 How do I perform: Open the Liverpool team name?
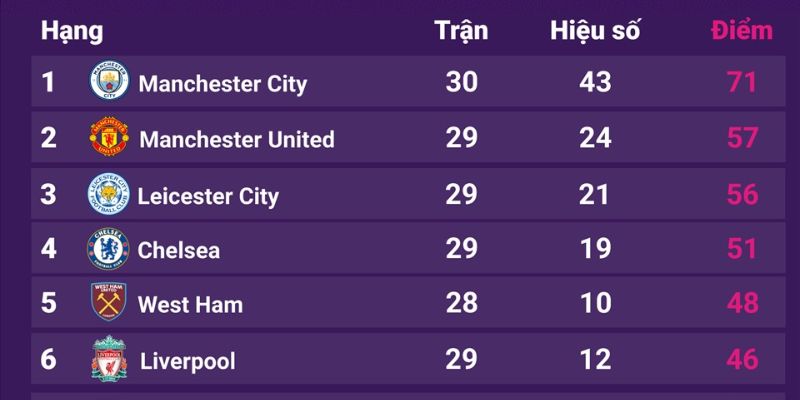[x=188, y=360]
